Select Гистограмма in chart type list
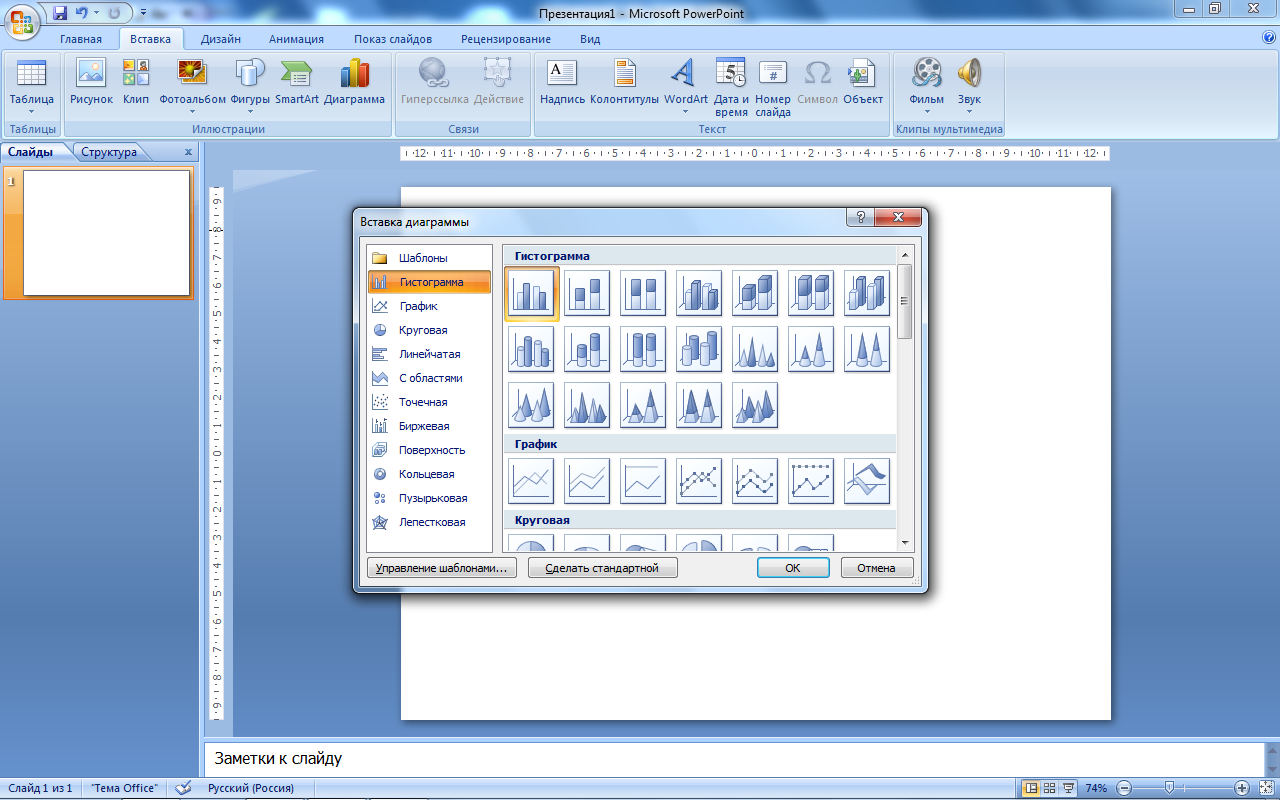The image size is (1280, 800). tap(430, 282)
